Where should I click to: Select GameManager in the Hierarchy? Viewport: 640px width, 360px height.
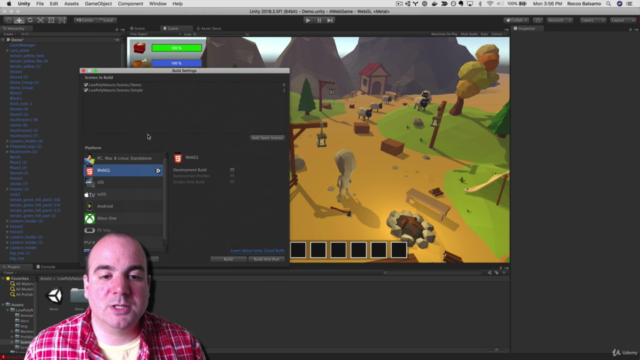tap(22, 45)
